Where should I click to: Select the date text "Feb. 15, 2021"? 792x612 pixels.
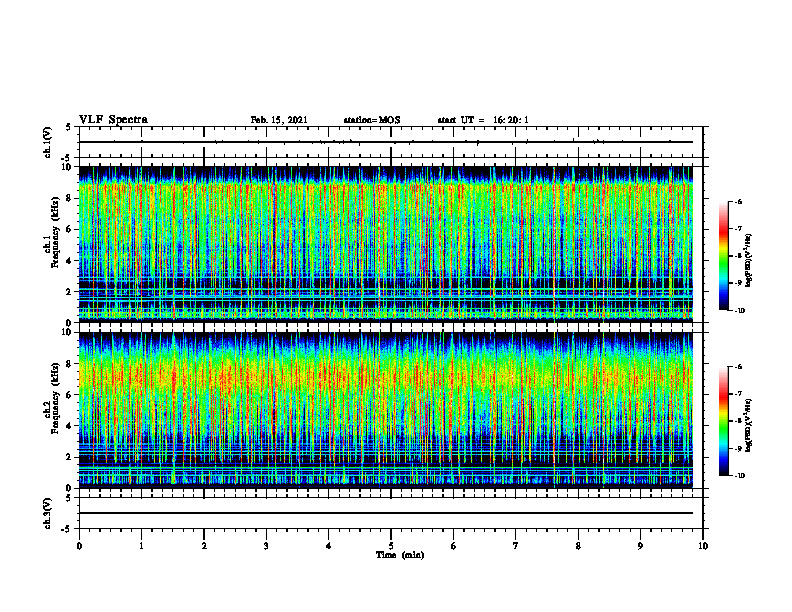click(x=279, y=120)
